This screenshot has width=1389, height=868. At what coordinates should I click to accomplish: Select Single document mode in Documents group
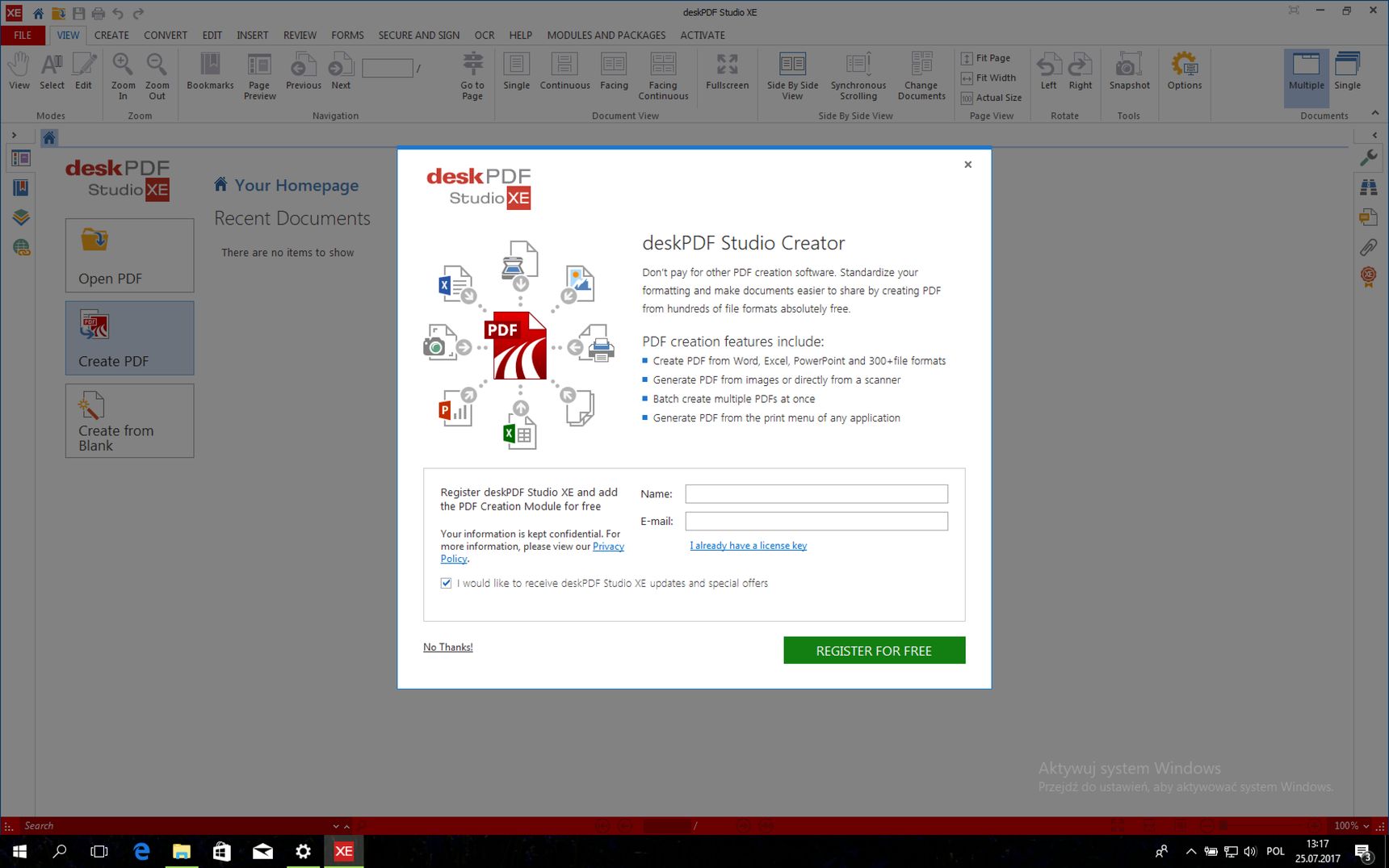coord(1347,71)
